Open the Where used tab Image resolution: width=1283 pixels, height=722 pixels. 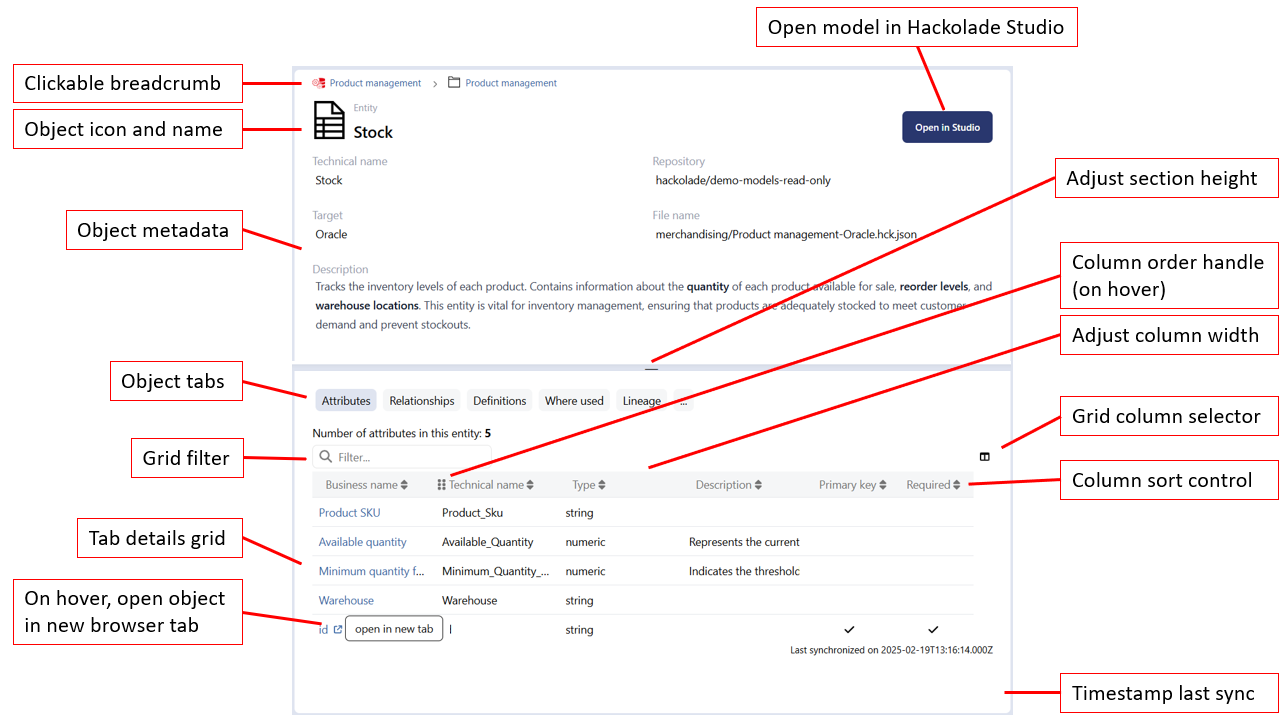pyautogui.click(x=574, y=401)
